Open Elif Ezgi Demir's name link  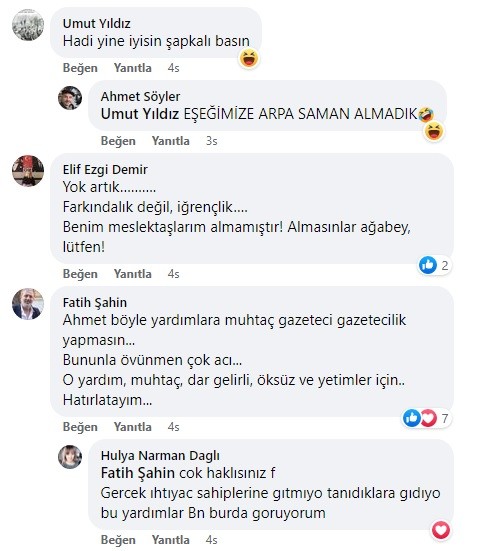tap(105, 170)
